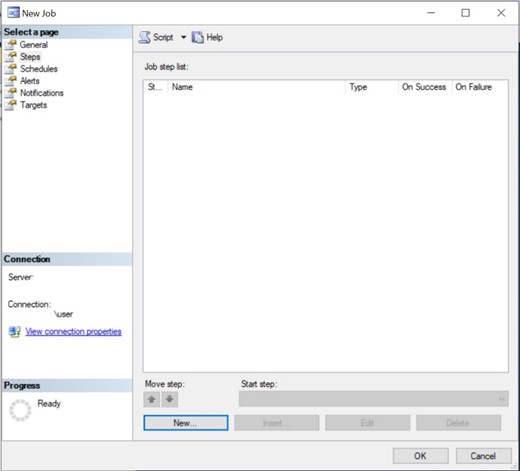Switch to the Notifications page
Screen dimensions: 520x471
42,93
